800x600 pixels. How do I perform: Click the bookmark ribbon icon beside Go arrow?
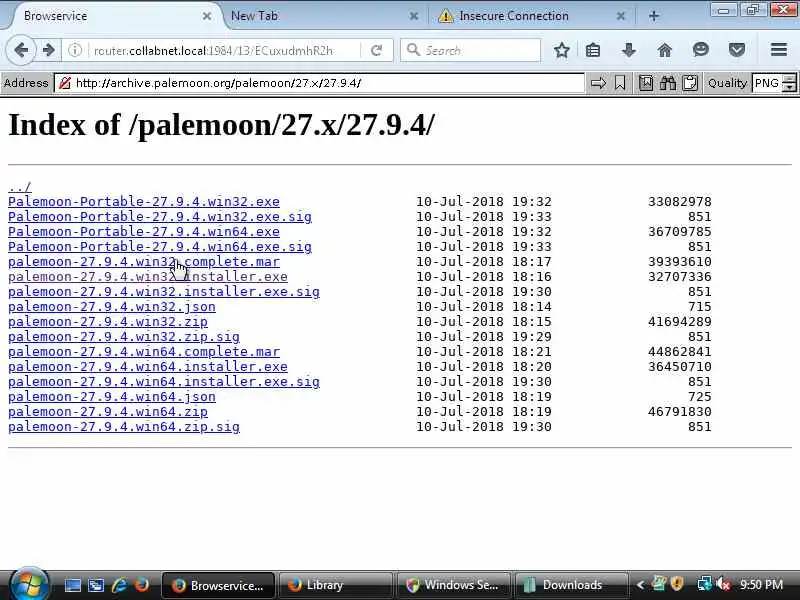click(x=620, y=83)
